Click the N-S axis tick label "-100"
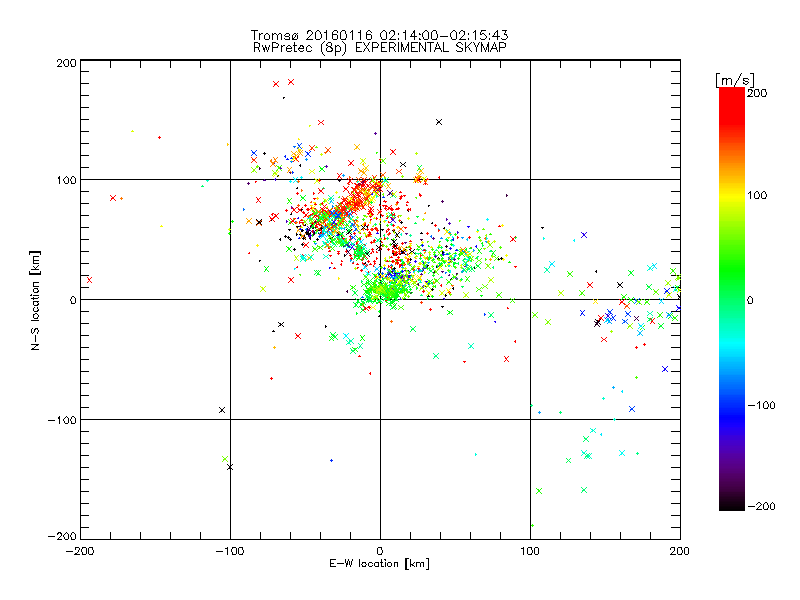Screen dimensions: 800x600 tap(62, 420)
